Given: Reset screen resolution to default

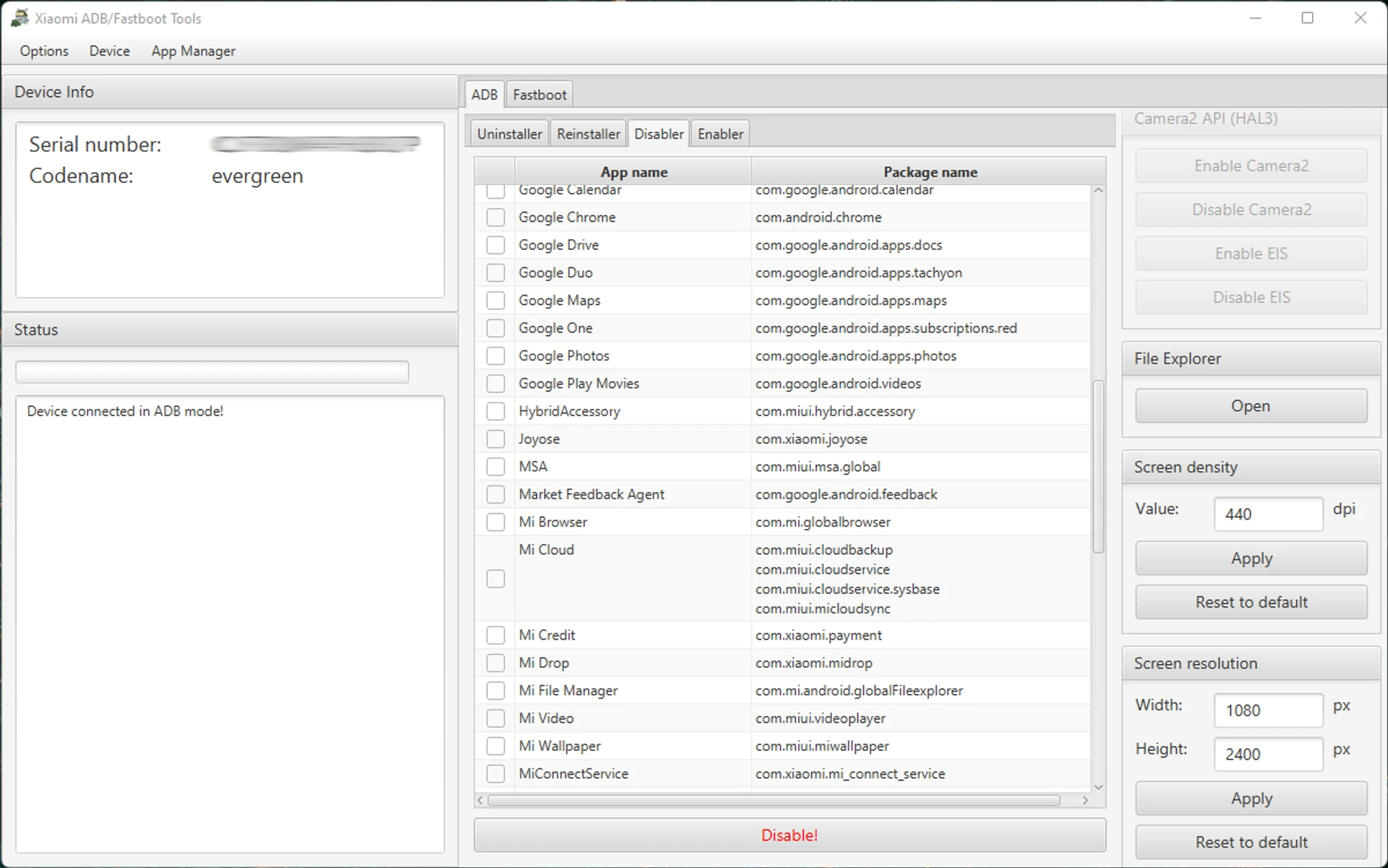Looking at the screenshot, I should [x=1251, y=842].
